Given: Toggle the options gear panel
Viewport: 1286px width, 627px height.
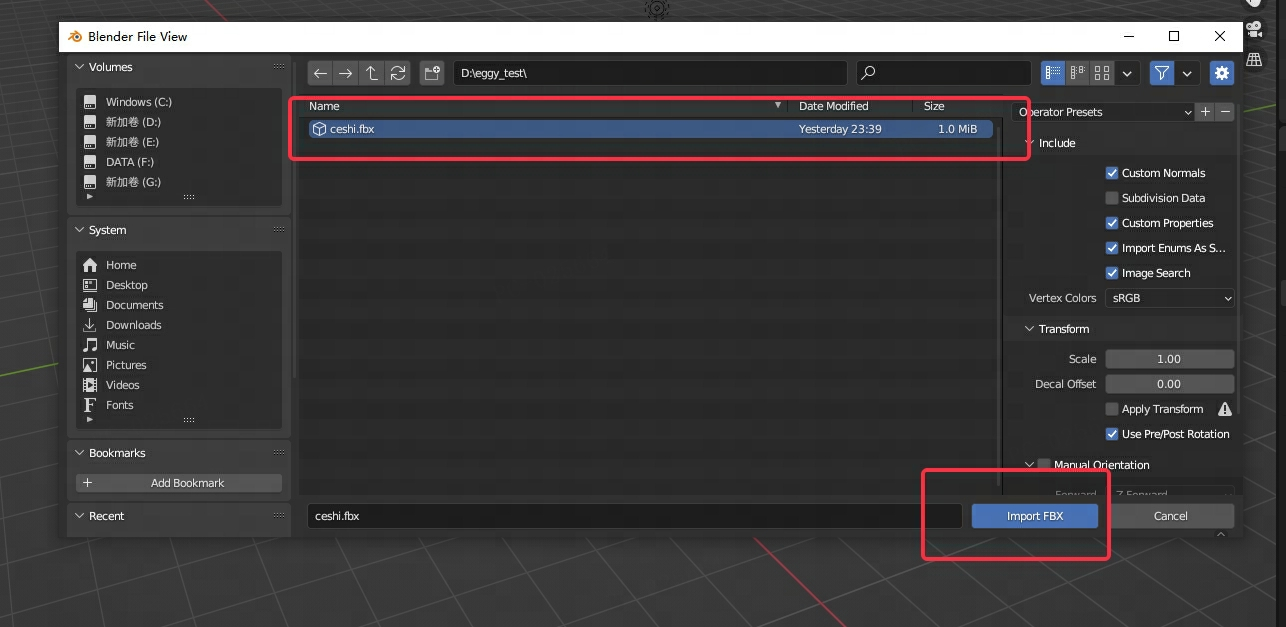Looking at the screenshot, I should 1221,73.
